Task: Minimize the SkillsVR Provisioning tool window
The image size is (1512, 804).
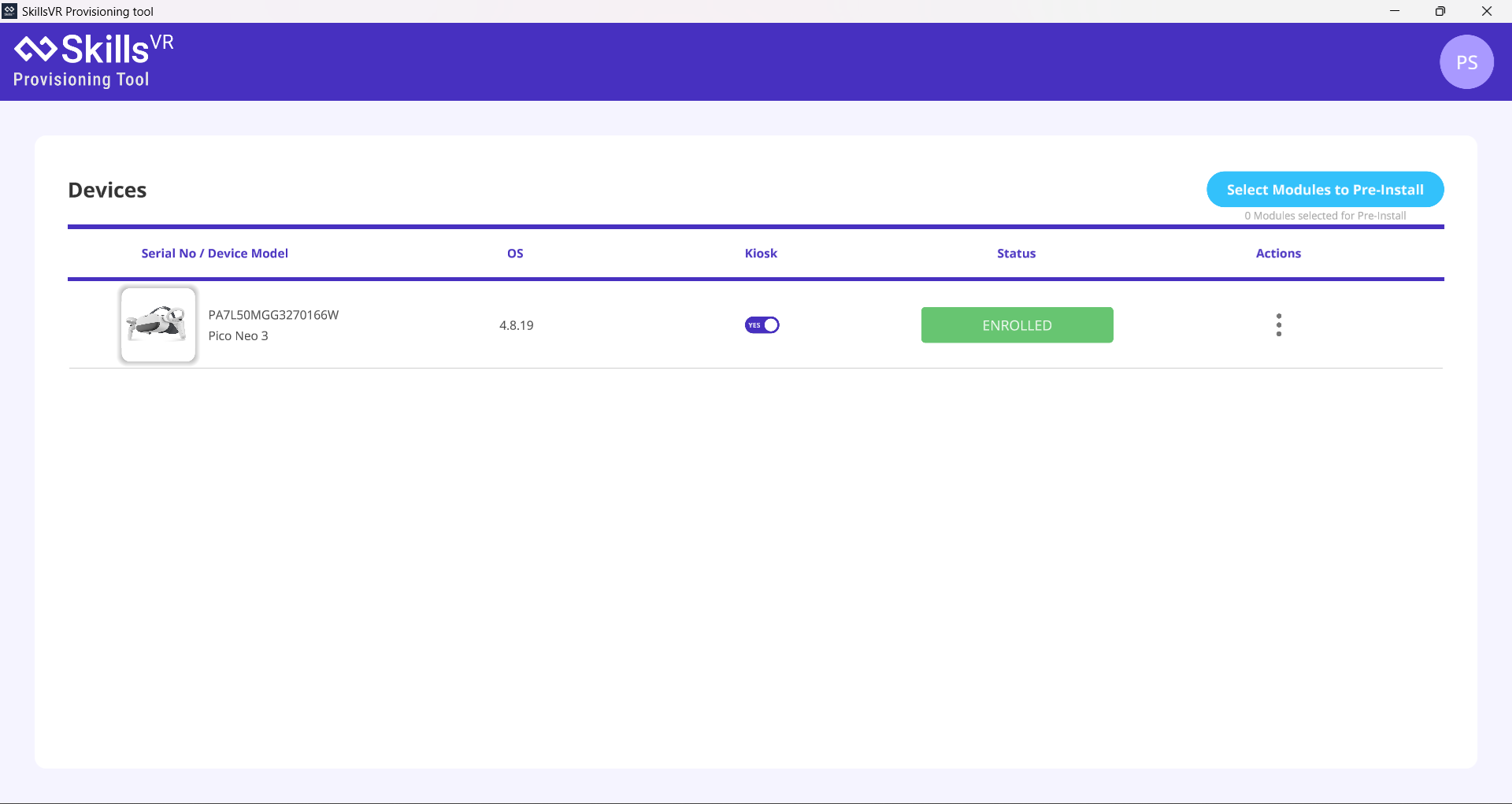Action: (x=1395, y=11)
